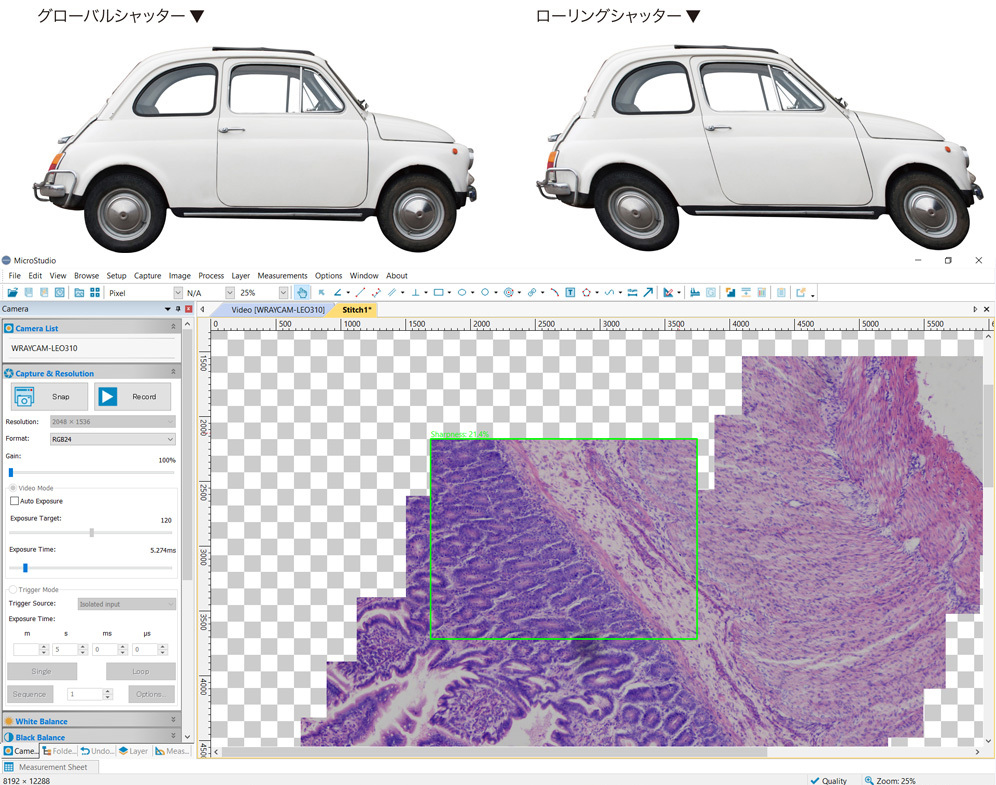Choose the line measurement tool

(x=360, y=293)
